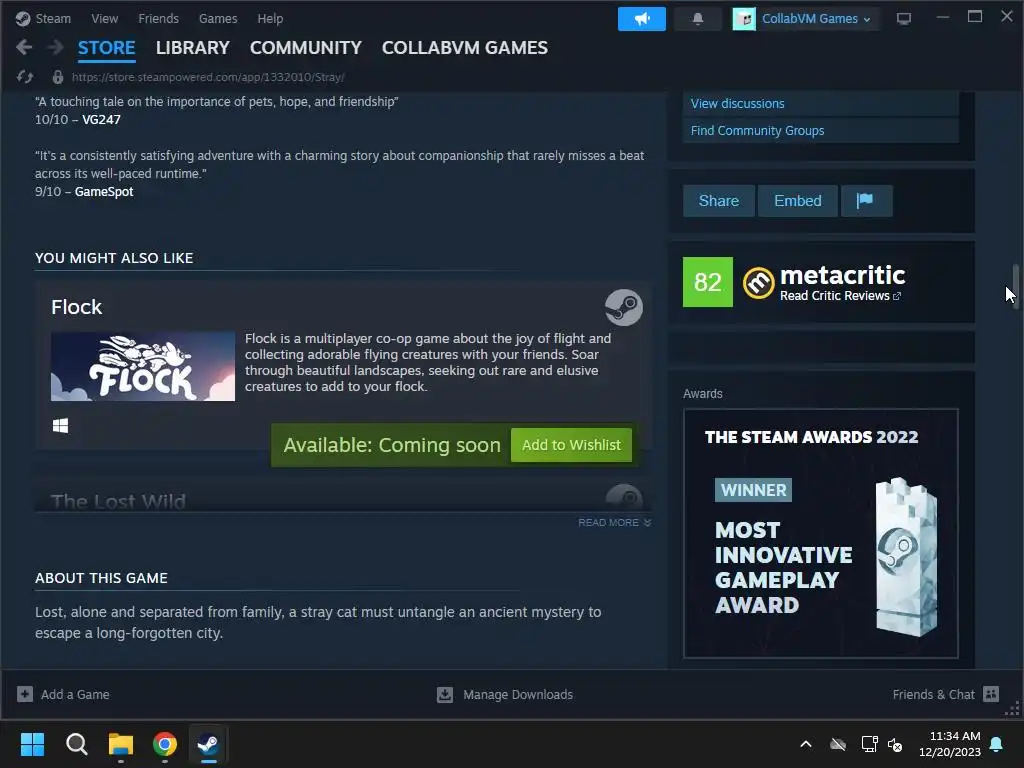Switch to the COMMUNITY tab
The width and height of the screenshot is (1024, 768).
click(x=306, y=48)
